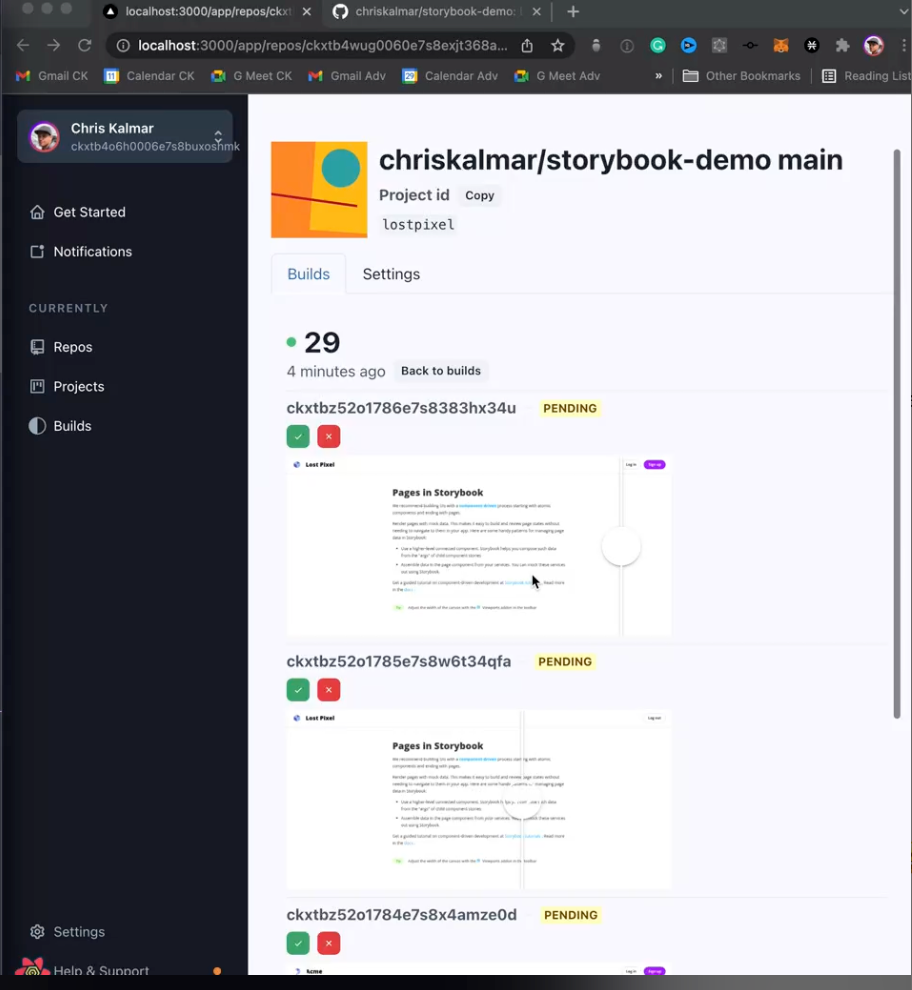Screen dimensions: 912x990
Task: Open G Meet Adv bookmark
Action: 558,76
